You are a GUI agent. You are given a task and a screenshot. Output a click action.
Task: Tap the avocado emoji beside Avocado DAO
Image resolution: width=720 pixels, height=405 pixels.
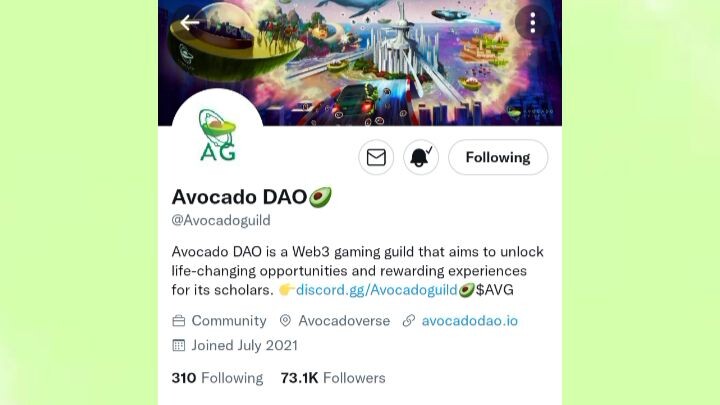point(320,197)
